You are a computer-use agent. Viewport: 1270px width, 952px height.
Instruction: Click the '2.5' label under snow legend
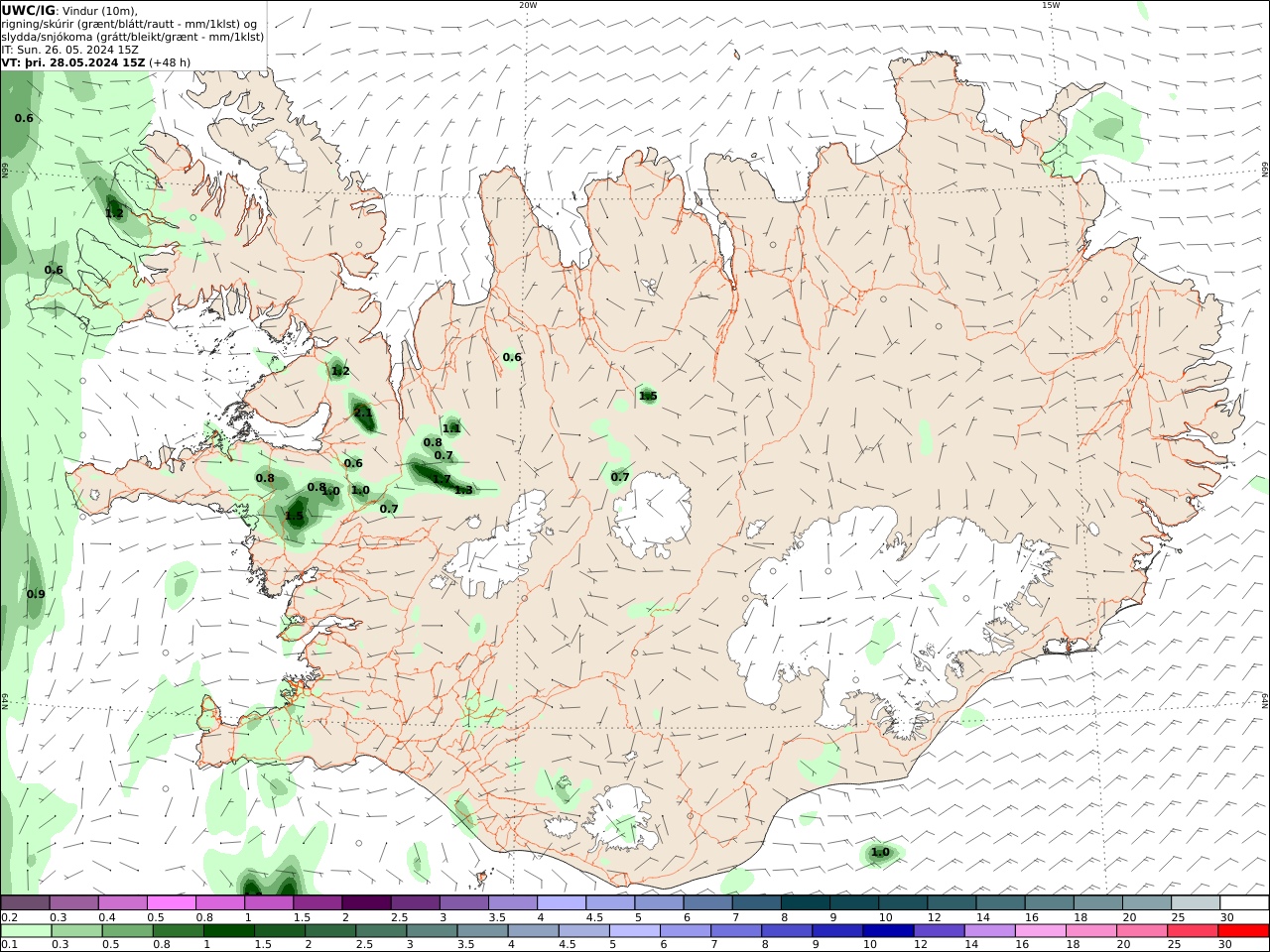tap(399, 917)
